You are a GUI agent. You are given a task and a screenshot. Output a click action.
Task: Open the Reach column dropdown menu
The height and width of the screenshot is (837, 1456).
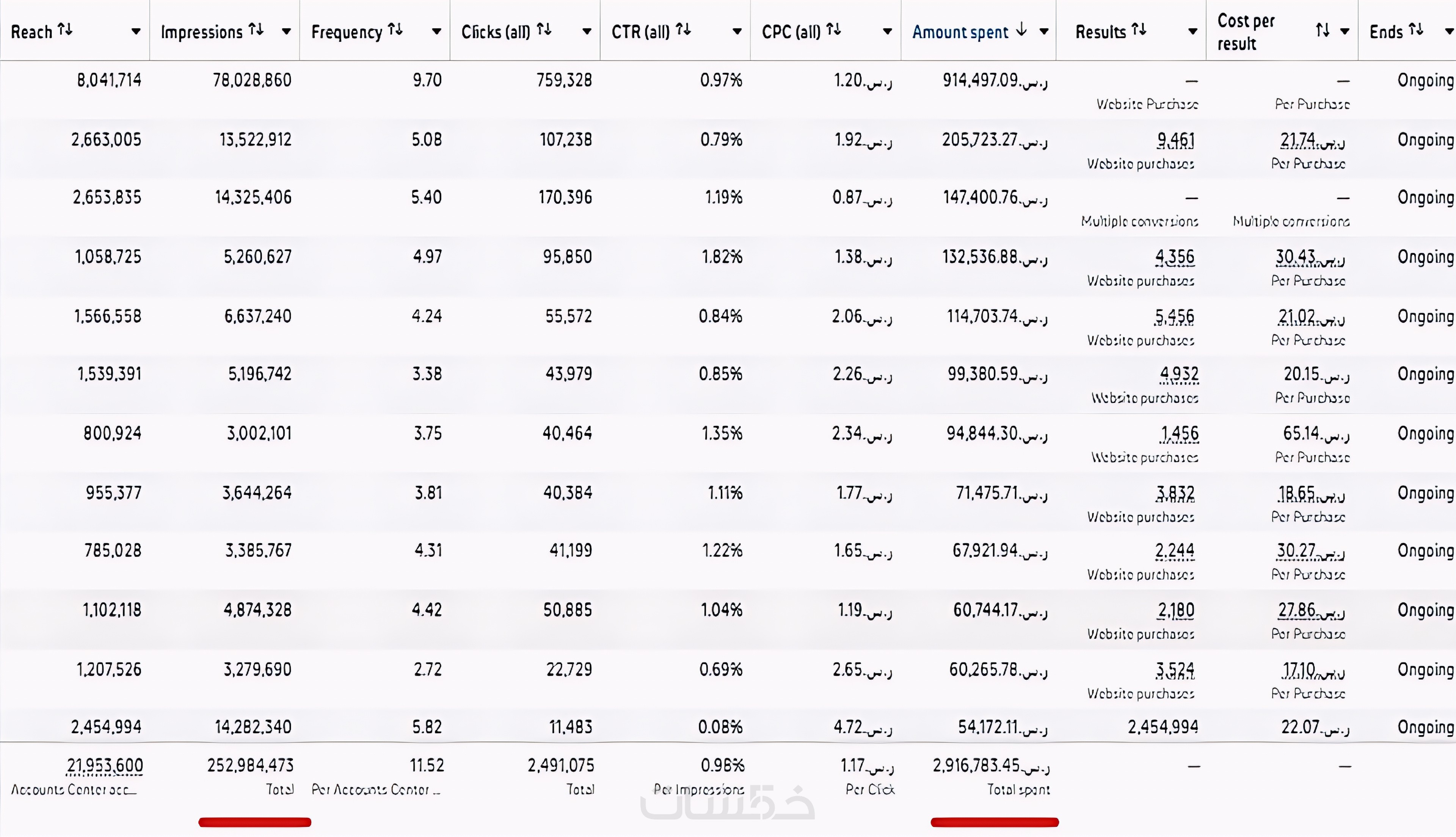(136, 31)
